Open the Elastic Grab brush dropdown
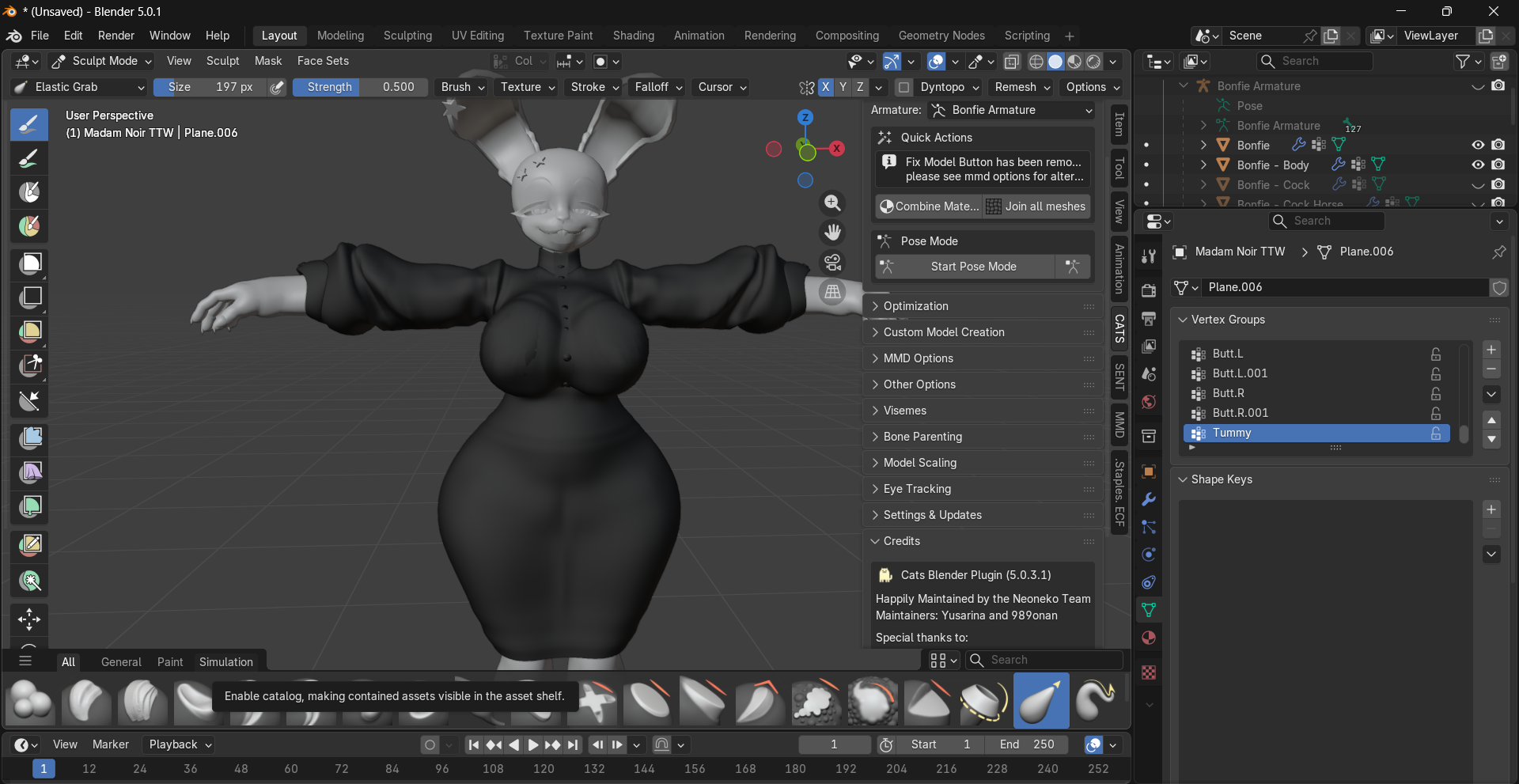The height and width of the screenshot is (784, 1519). 79,87
